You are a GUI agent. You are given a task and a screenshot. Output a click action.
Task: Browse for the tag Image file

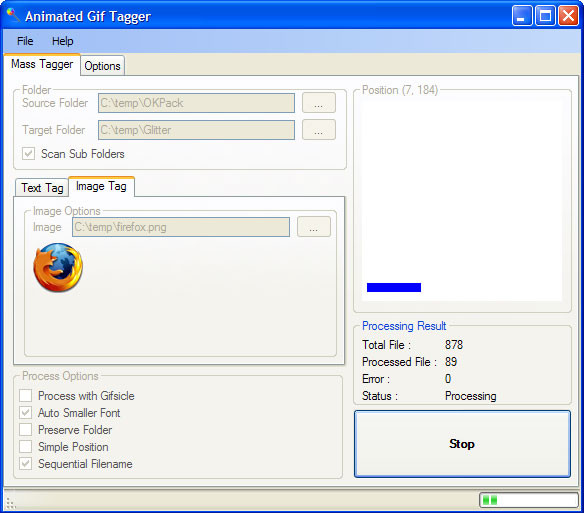314,227
